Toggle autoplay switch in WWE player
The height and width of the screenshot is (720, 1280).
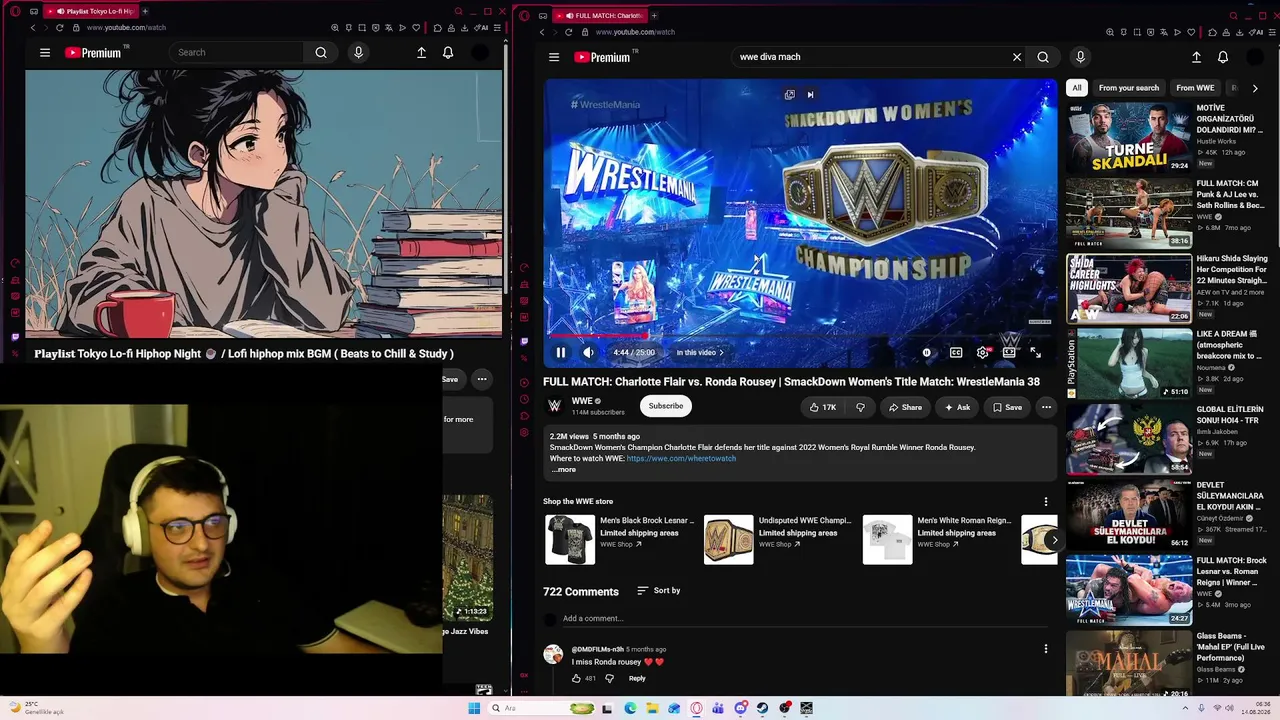click(x=927, y=352)
